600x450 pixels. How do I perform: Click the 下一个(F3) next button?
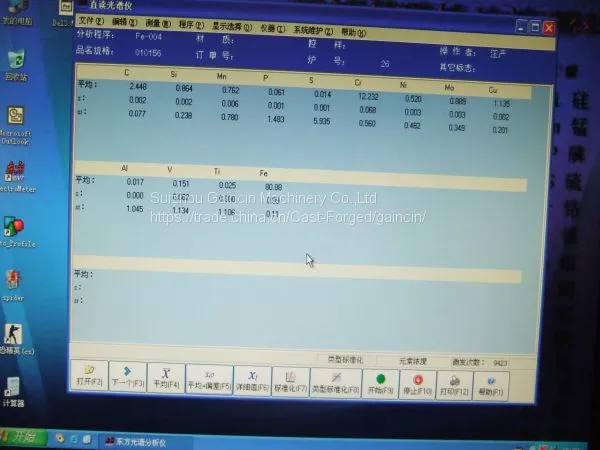pyautogui.click(x=127, y=377)
